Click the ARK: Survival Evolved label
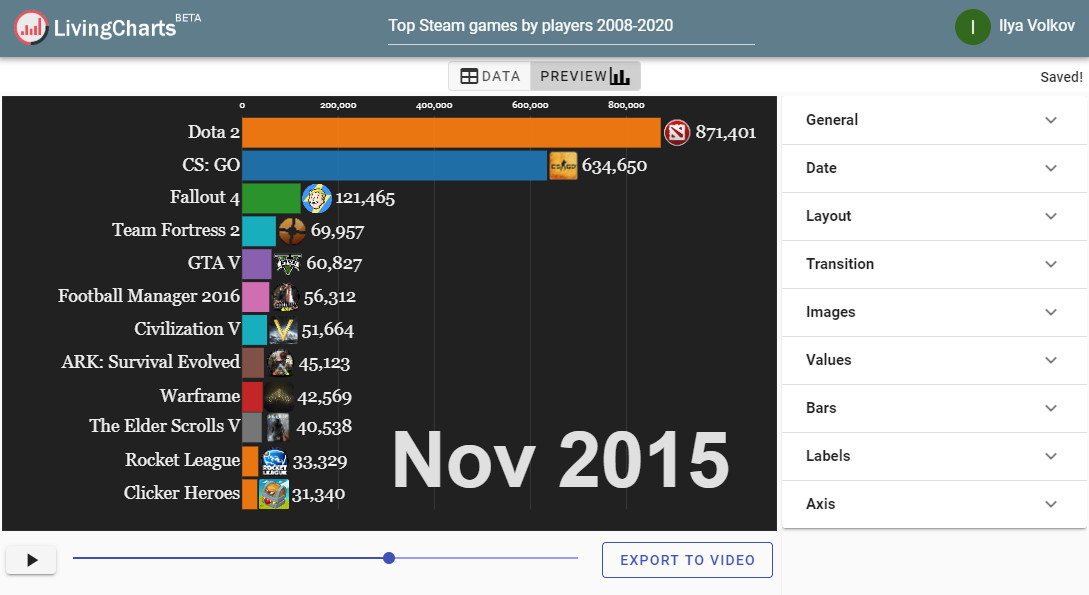 (150, 362)
